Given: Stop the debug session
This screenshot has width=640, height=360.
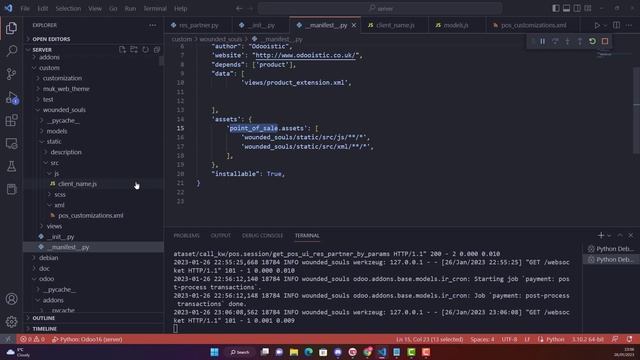Looking at the screenshot, I should coord(605,41).
